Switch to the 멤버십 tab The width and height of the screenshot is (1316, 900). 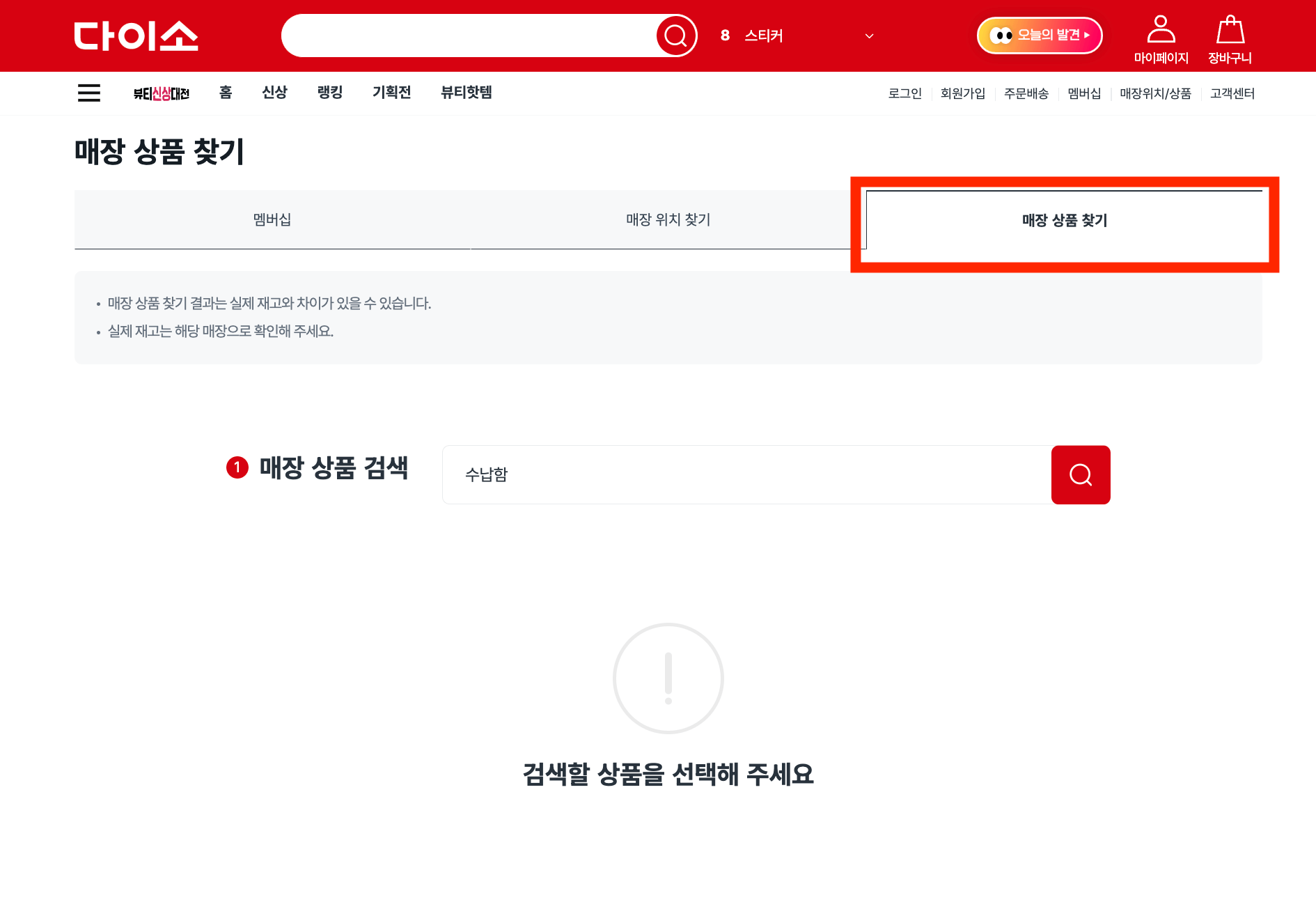point(272,219)
